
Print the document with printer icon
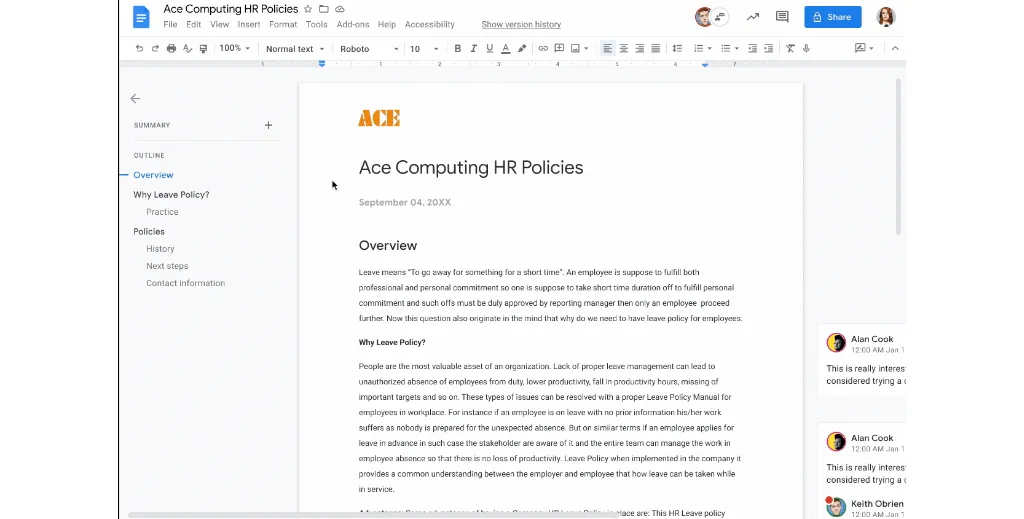(x=171, y=48)
